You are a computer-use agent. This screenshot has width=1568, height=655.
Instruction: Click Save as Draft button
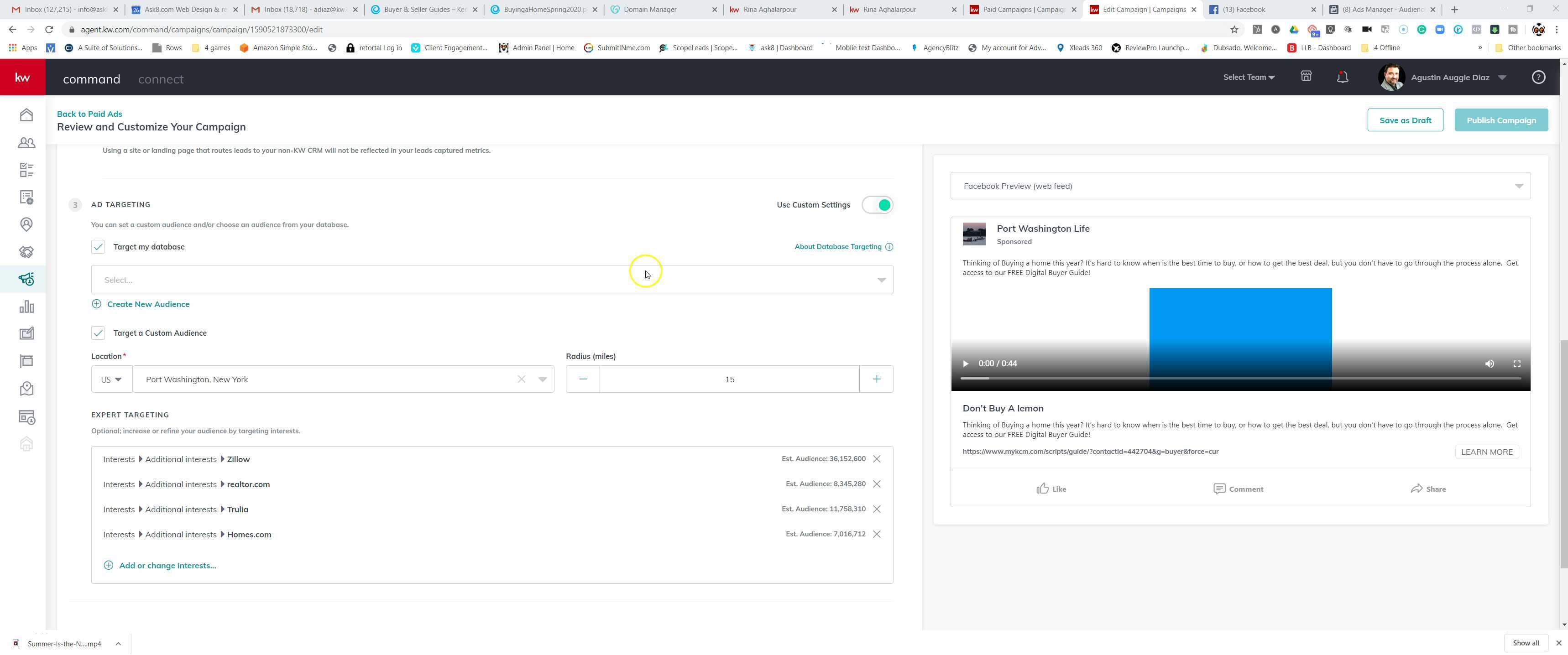click(1405, 120)
